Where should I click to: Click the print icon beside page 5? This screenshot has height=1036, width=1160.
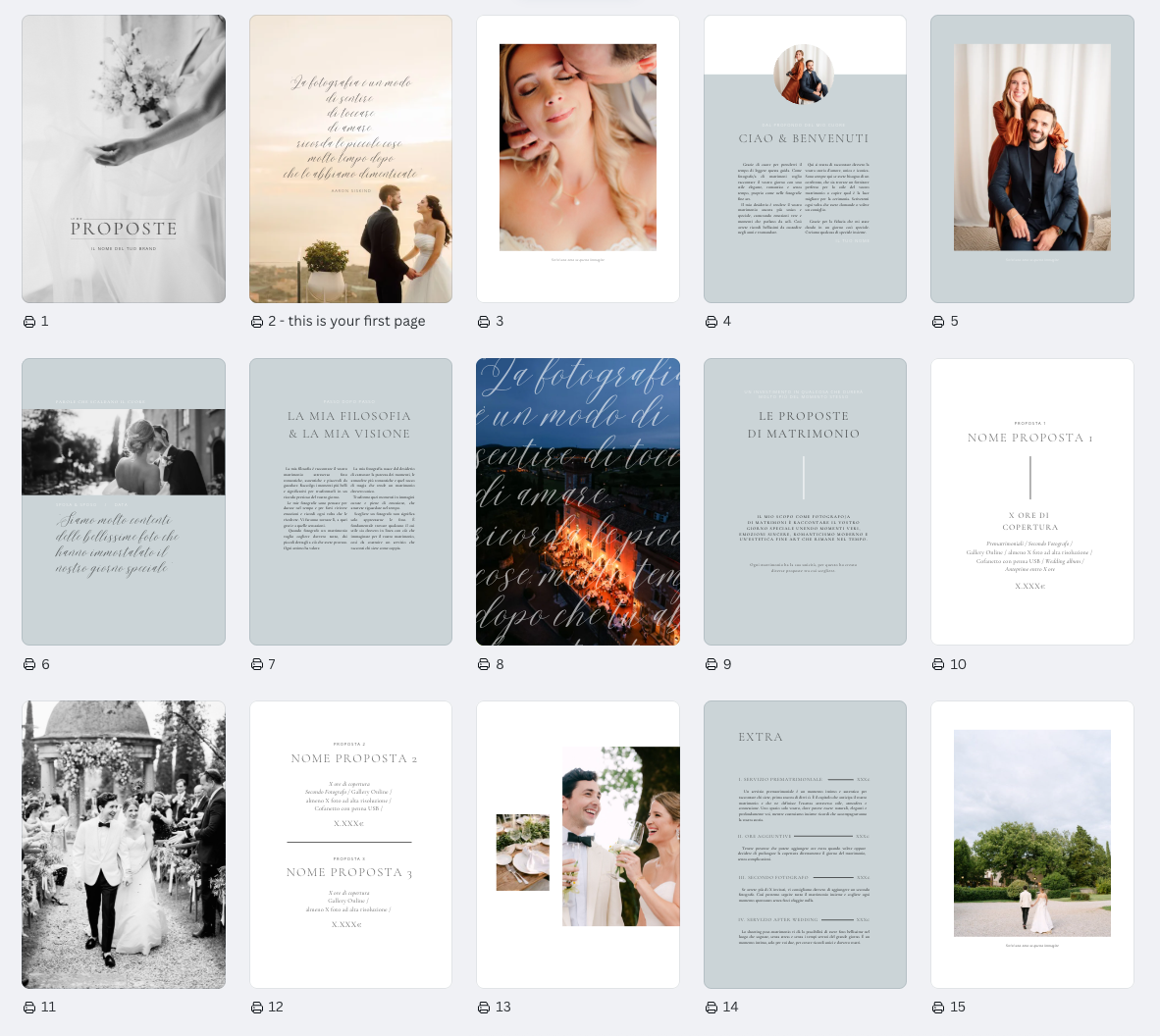click(x=938, y=322)
